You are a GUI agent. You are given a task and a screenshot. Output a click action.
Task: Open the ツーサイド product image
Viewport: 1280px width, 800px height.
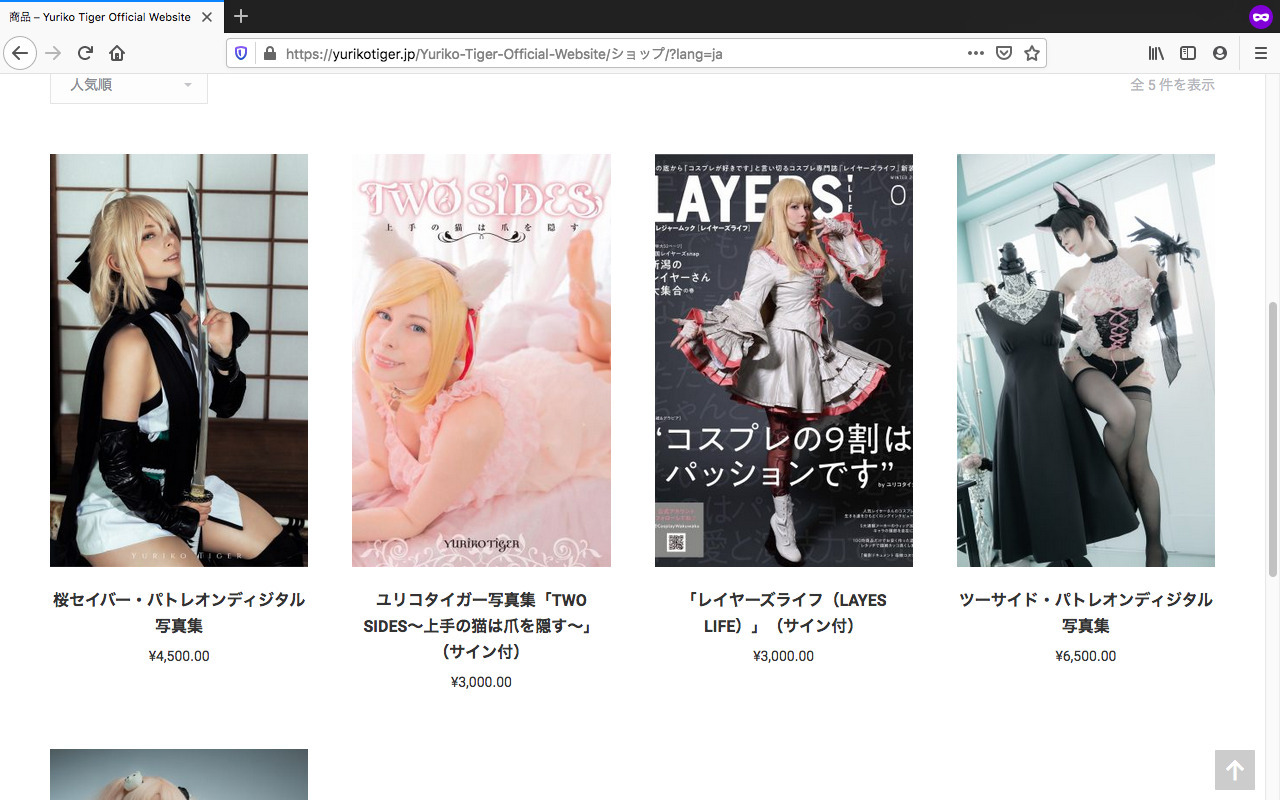point(1086,360)
